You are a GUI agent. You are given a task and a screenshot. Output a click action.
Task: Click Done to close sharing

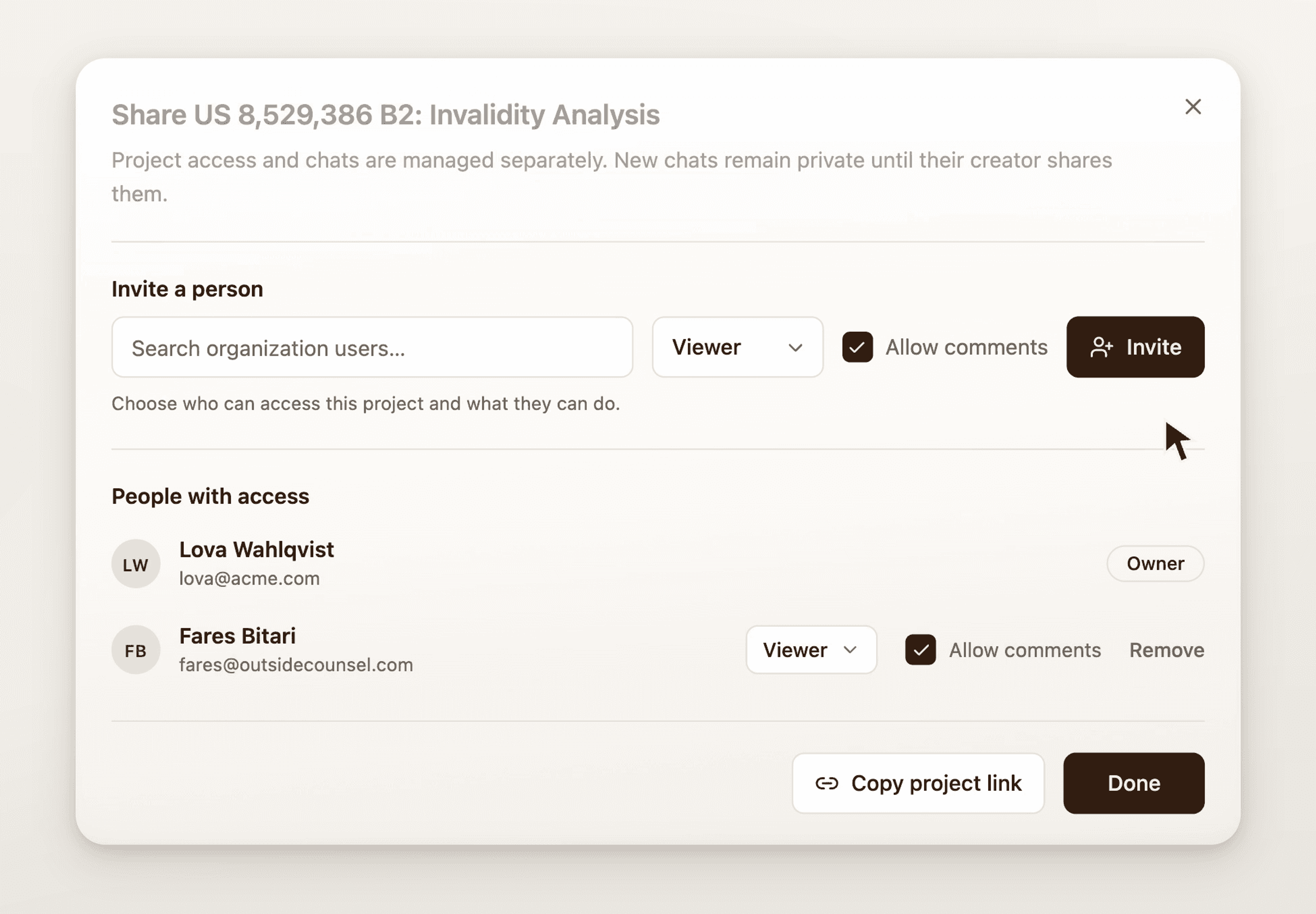click(1134, 783)
